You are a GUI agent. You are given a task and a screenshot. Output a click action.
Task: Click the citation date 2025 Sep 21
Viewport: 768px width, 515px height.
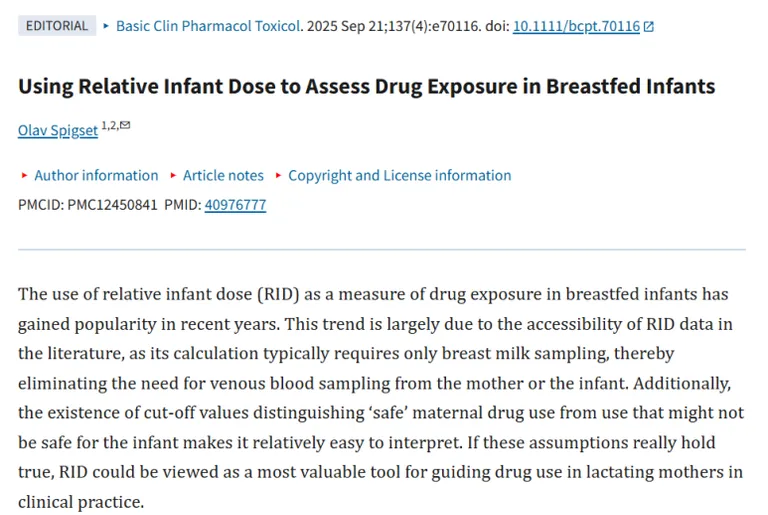[345, 26]
